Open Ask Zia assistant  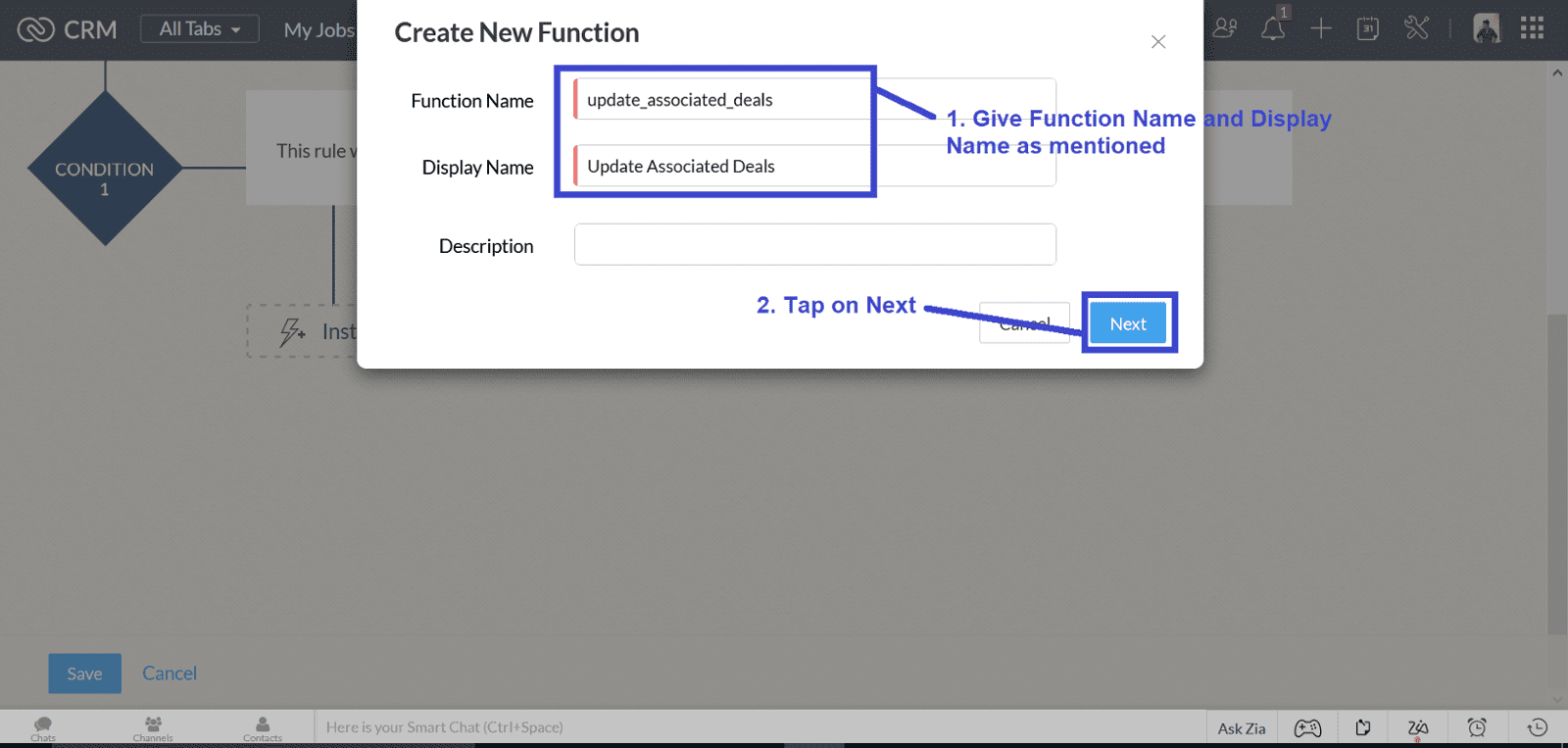1242,728
